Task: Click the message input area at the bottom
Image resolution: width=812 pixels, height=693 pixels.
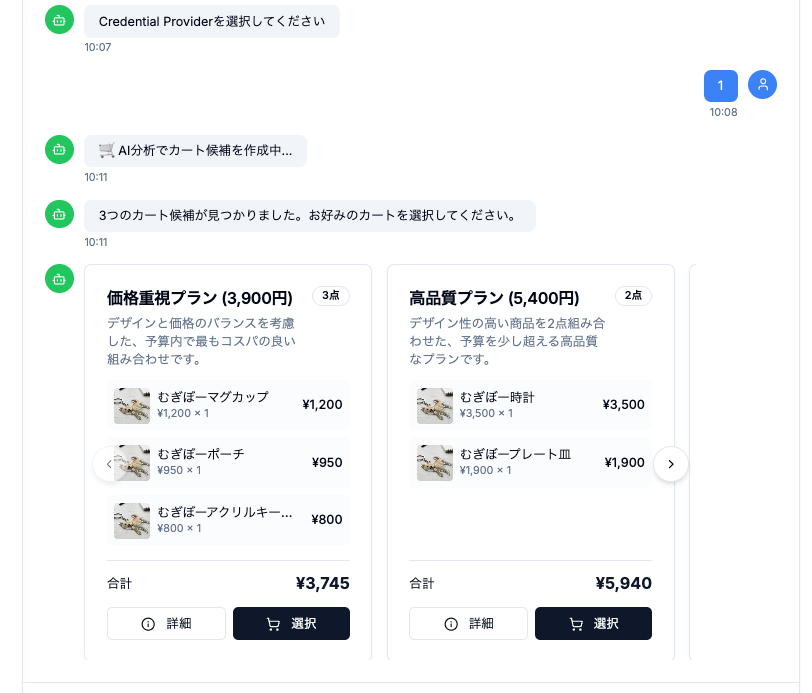Action: click(400, 688)
